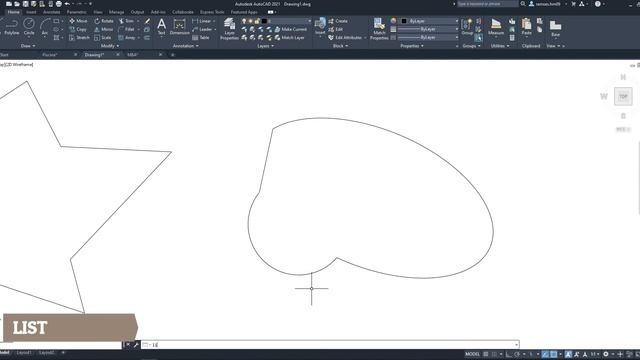
Task: Add a new drawing tab with plus
Action: tap(172, 55)
